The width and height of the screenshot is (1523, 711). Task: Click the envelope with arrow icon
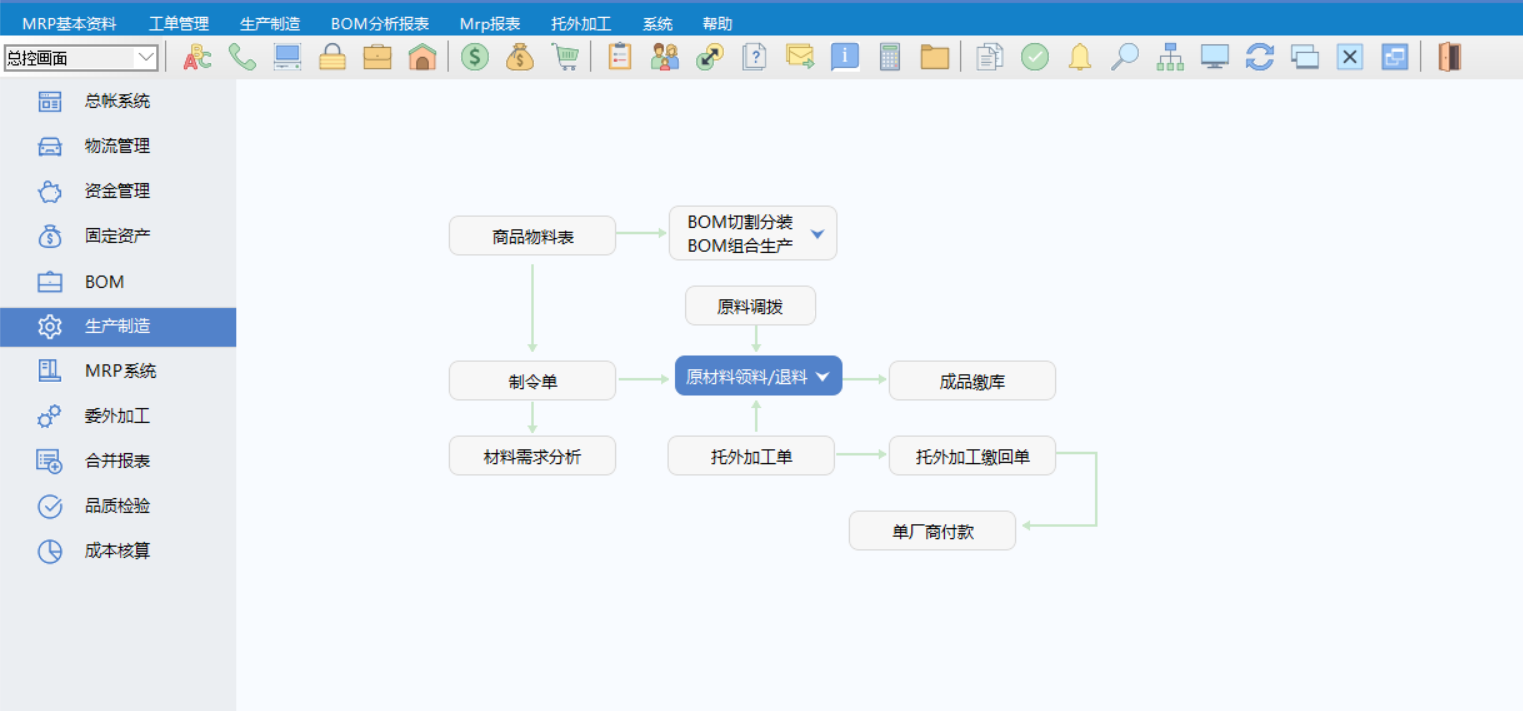800,57
